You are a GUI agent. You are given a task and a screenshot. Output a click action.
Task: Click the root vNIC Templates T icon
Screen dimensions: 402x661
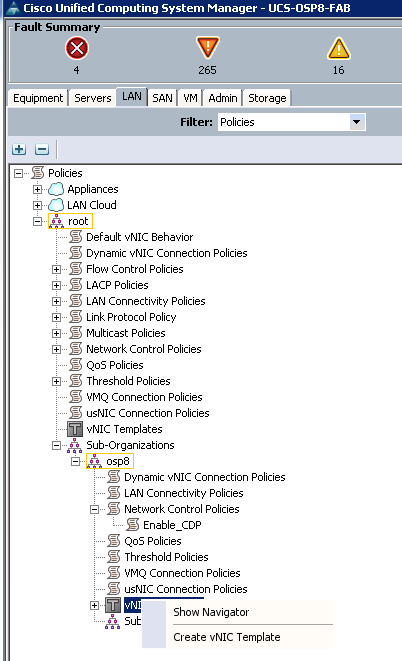coord(75,429)
